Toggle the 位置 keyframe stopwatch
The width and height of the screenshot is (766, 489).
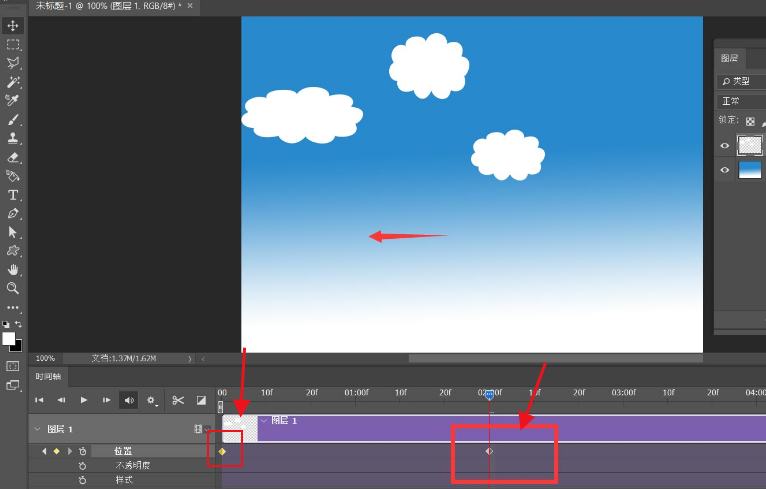82,452
